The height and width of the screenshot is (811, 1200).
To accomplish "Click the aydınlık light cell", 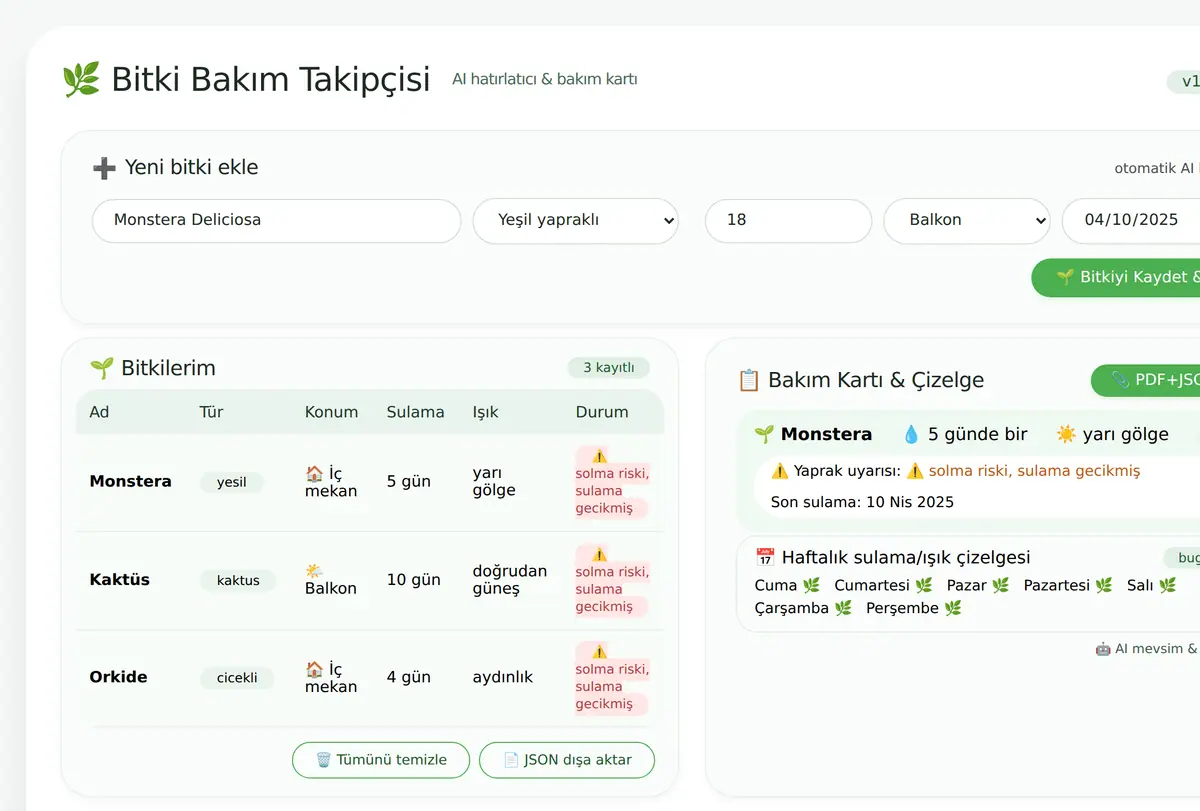I will click(x=503, y=677).
